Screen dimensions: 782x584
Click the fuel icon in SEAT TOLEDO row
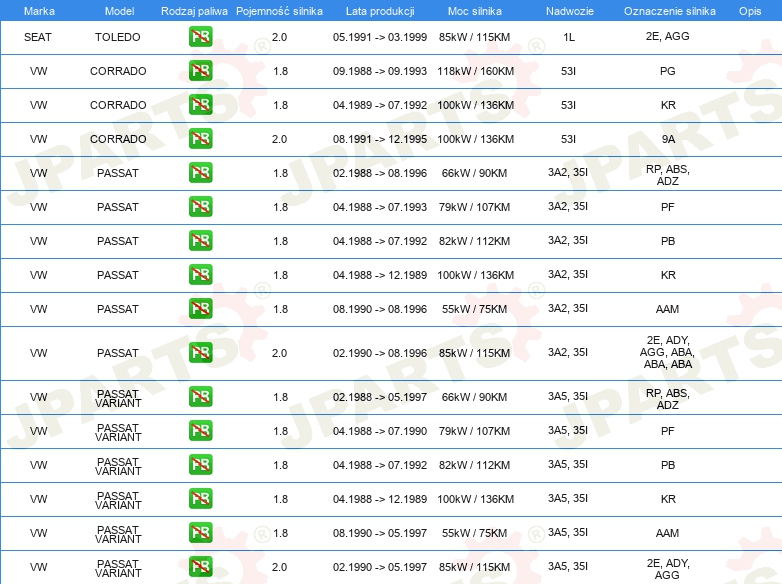tap(200, 37)
